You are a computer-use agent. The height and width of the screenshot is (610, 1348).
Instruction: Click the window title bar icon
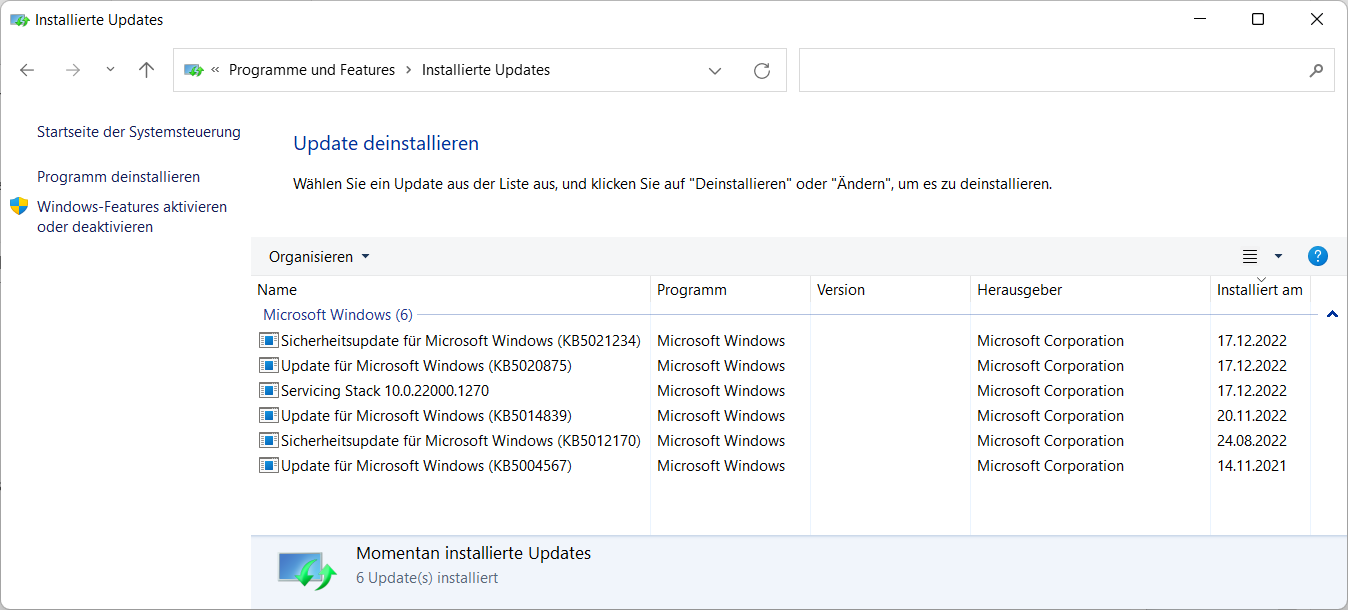coord(20,20)
